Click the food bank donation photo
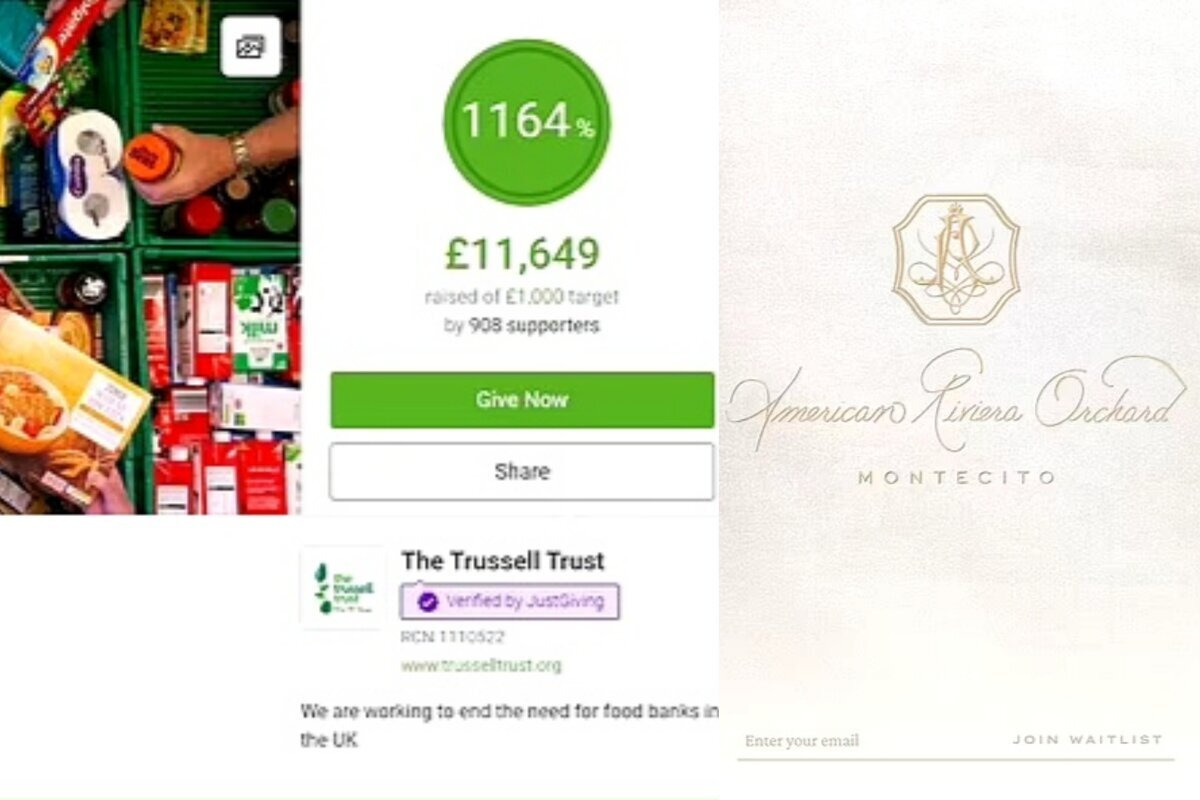 tap(150, 257)
